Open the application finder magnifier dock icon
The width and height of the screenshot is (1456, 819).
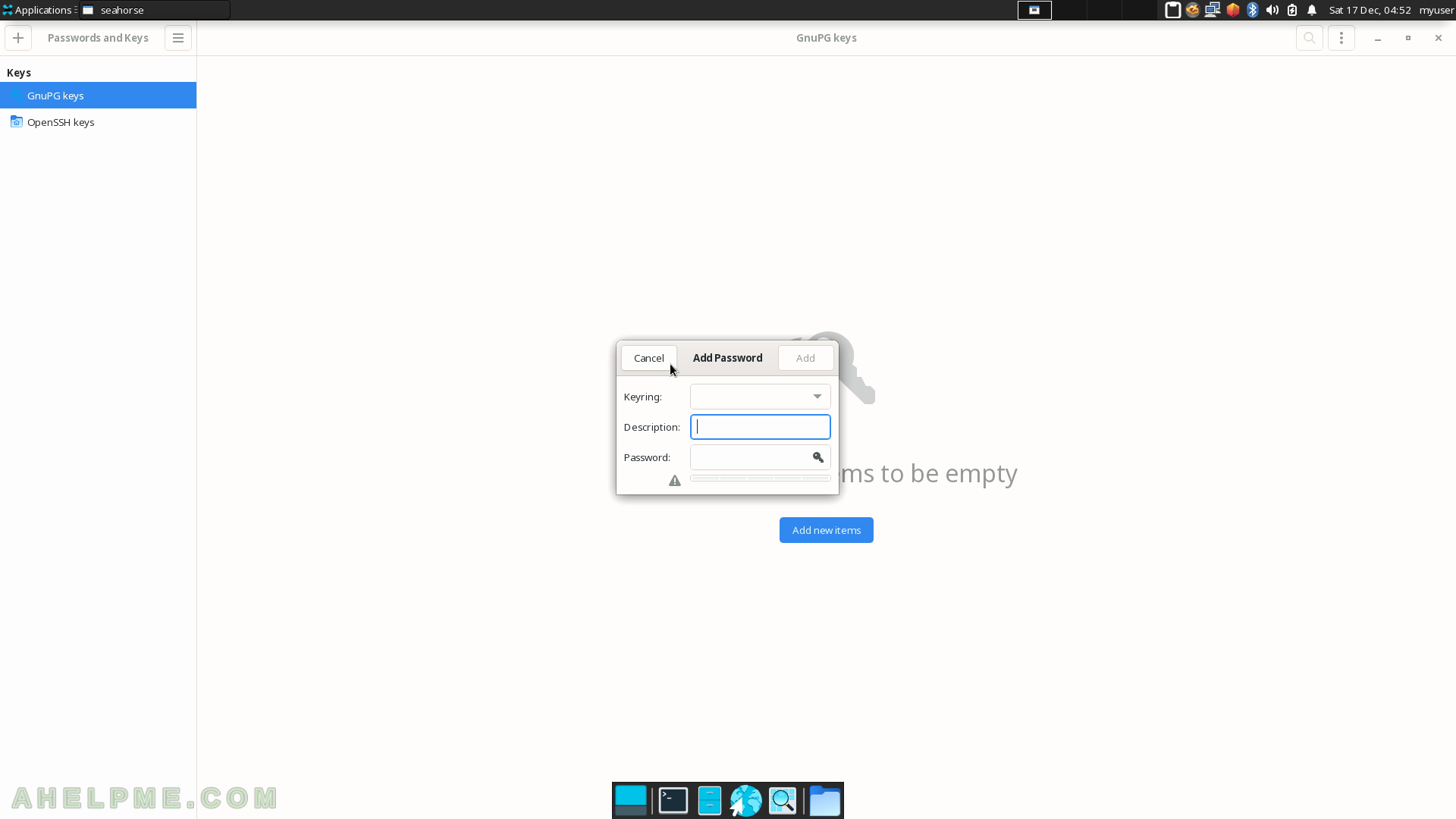[783, 801]
